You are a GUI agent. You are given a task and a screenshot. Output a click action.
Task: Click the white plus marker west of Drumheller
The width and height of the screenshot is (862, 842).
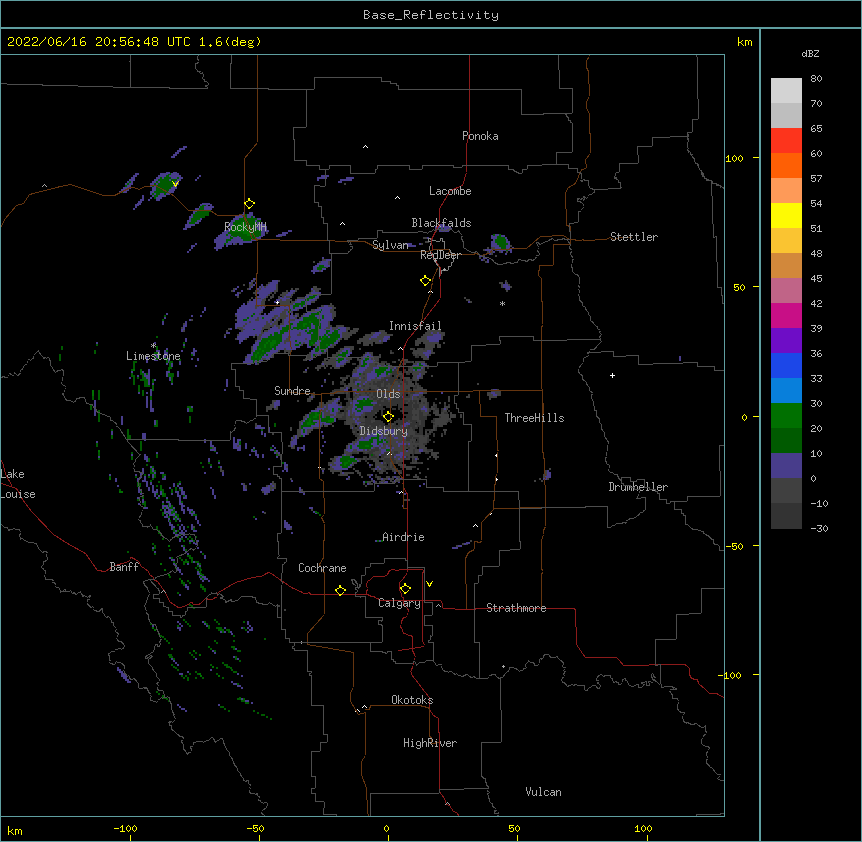pos(612,375)
